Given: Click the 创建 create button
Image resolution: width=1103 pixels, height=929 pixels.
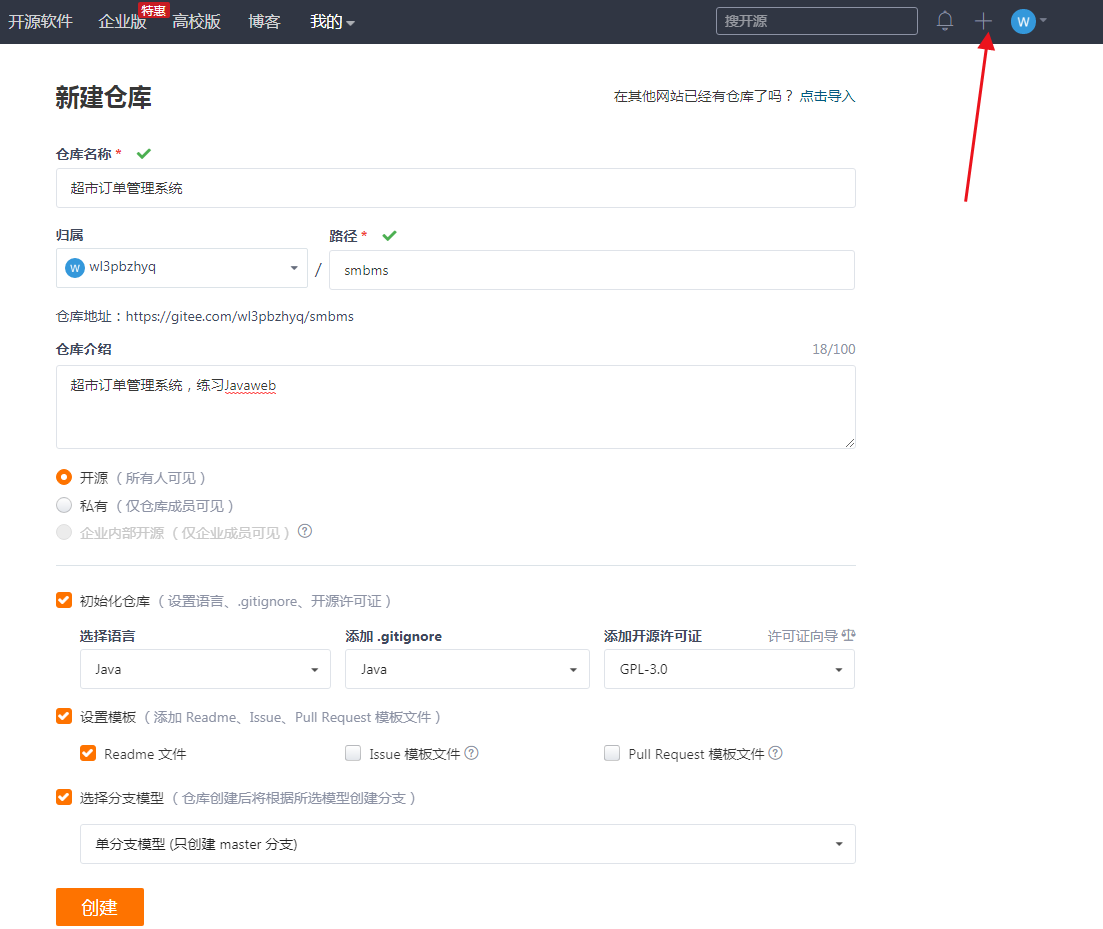Looking at the screenshot, I should pos(100,907).
